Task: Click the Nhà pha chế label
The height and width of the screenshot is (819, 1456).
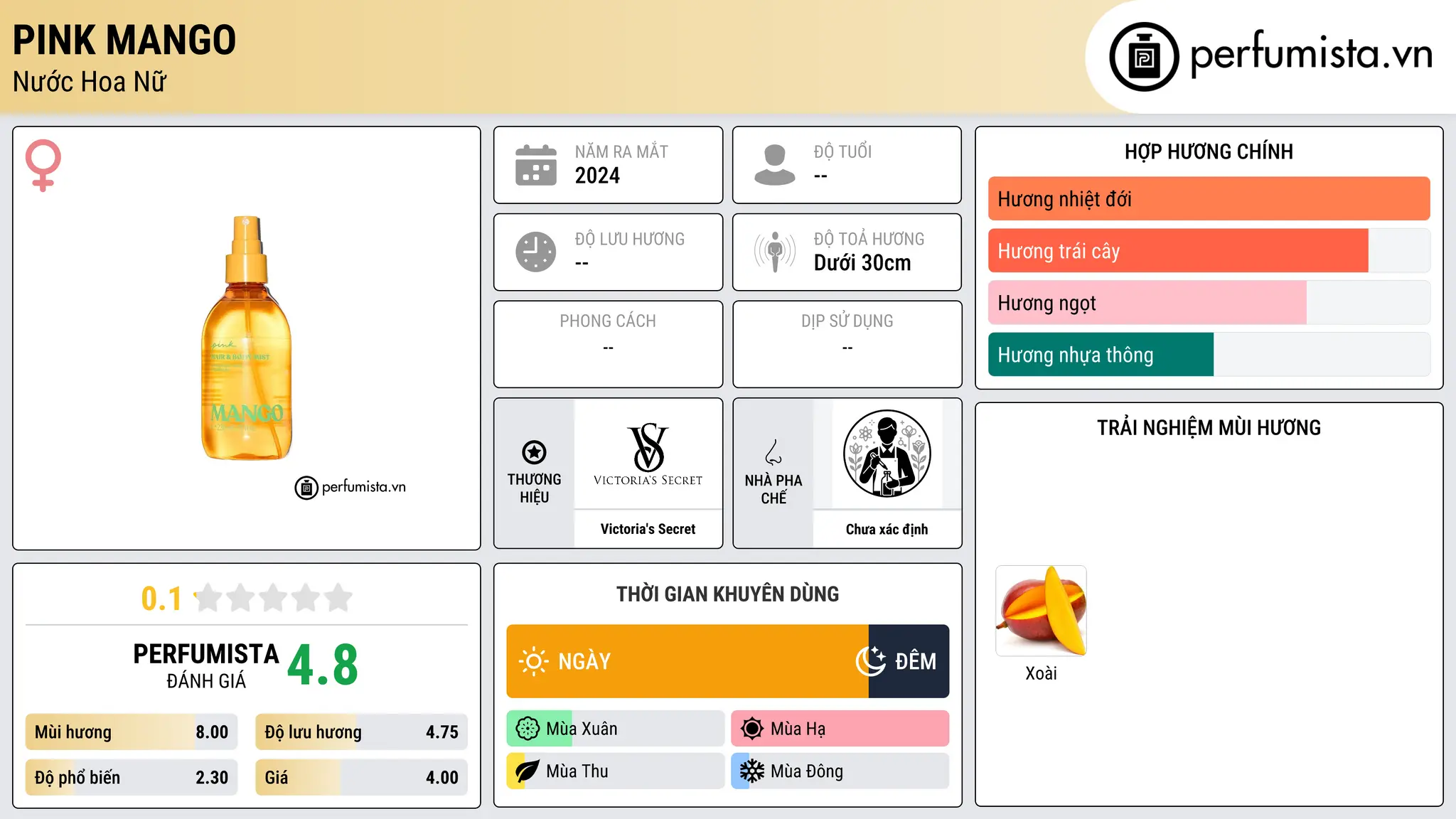Action: pyautogui.click(x=773, y=489)
